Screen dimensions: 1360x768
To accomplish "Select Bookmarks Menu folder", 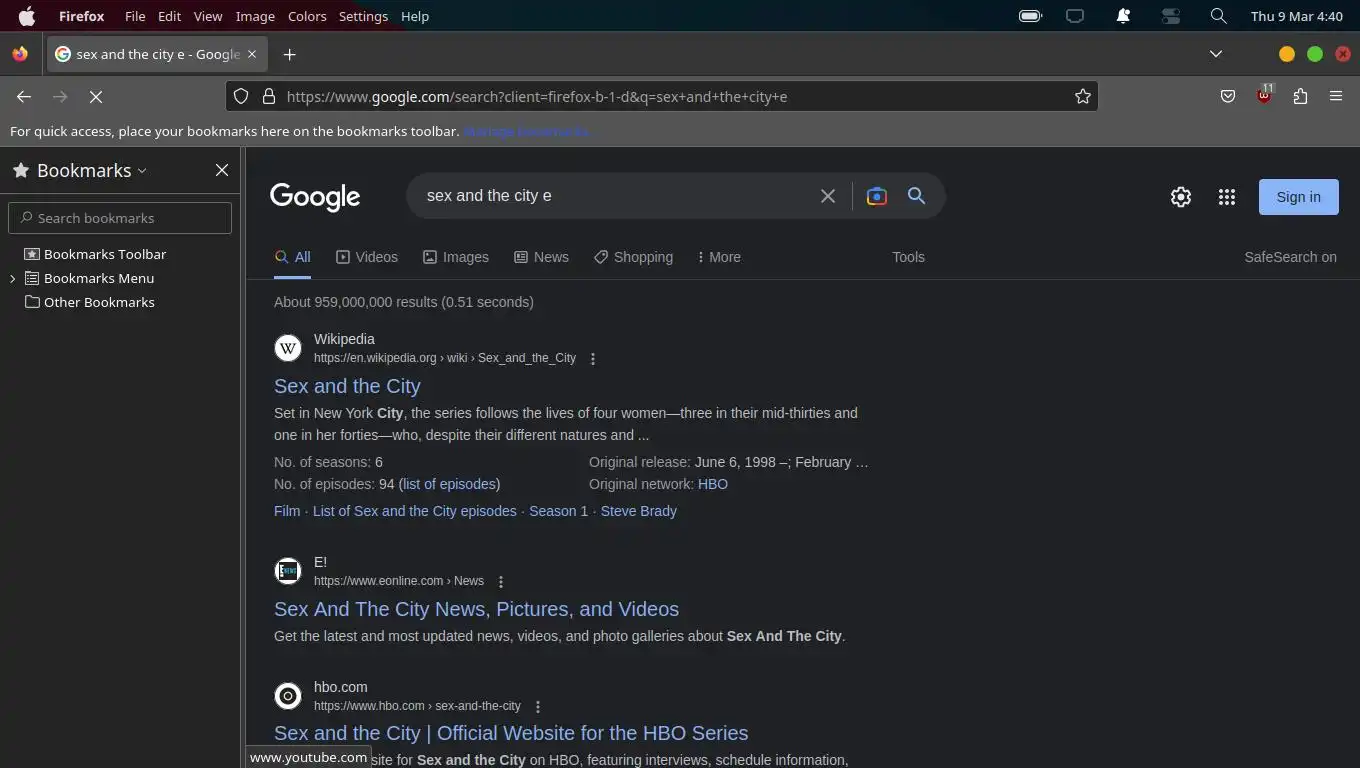I will [x=99, y=279].
